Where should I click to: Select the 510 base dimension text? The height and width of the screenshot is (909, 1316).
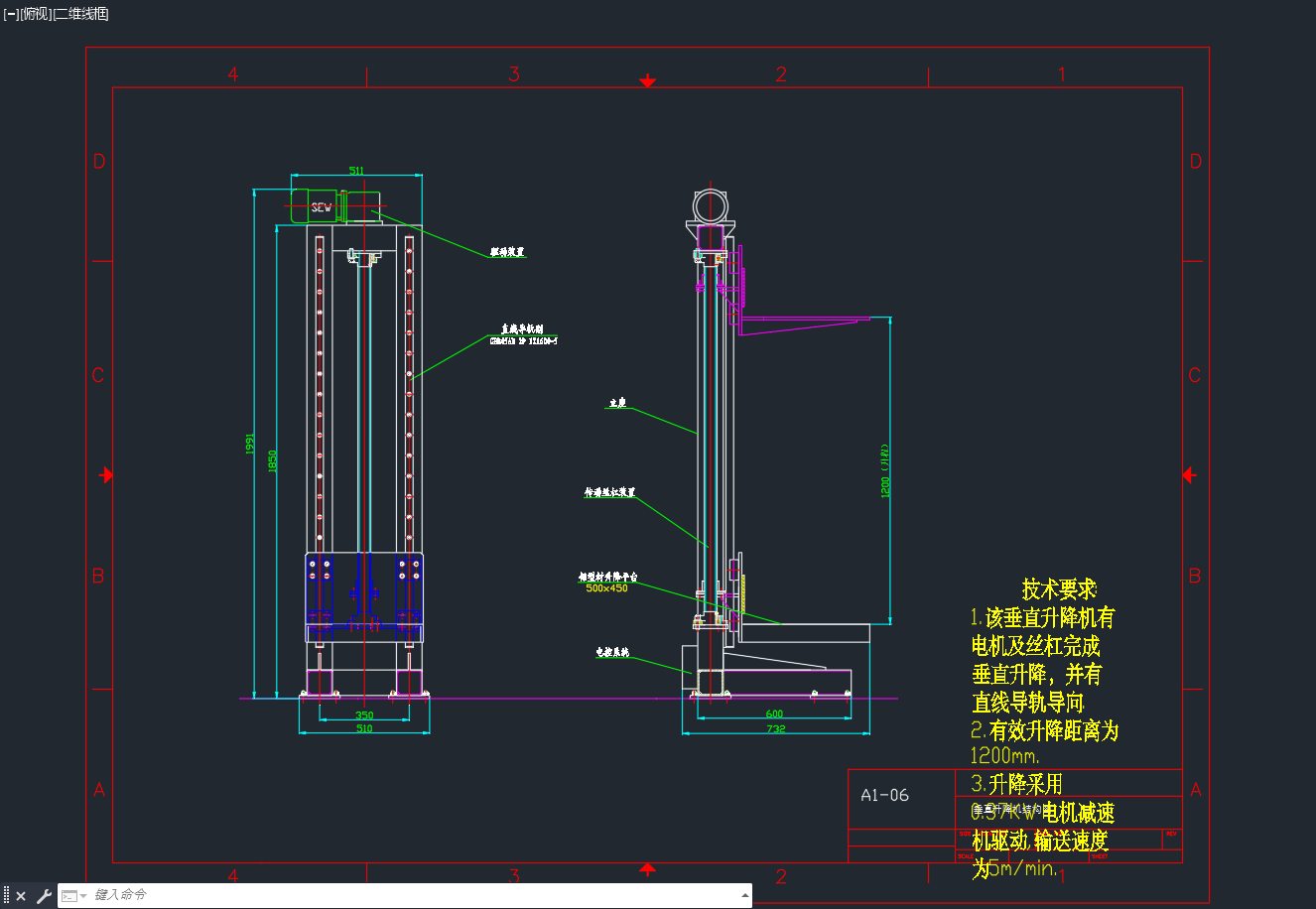click(x=364, y=728)
